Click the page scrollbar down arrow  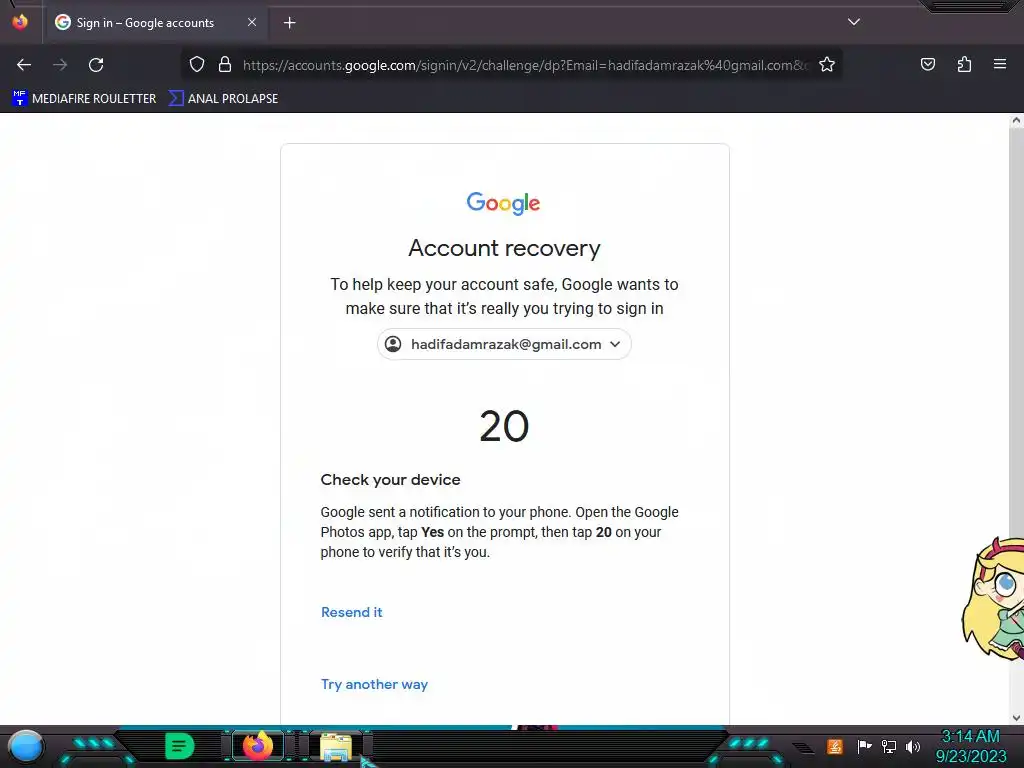tap(1016, 718)
